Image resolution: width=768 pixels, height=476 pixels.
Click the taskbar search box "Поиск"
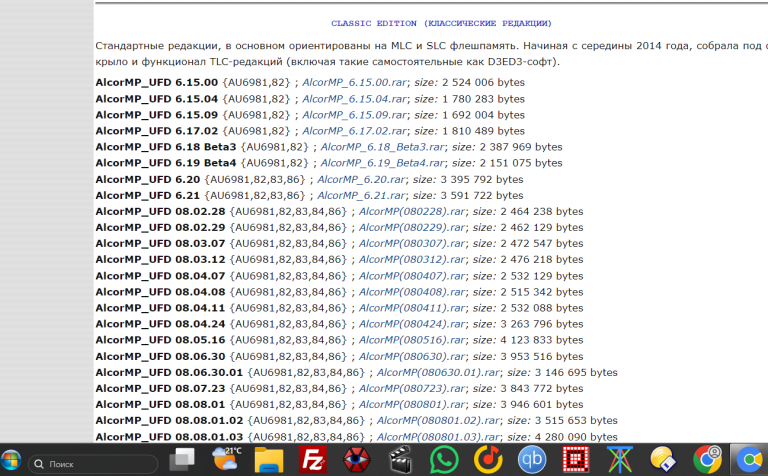tap(93, 464)
